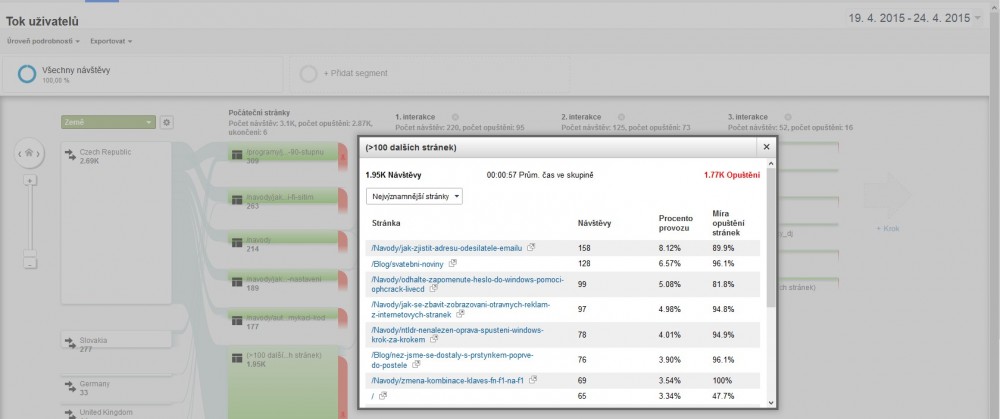Screen dimensions: 1000x419
Task: Click external link icon beside jak-zjistit-adresu-odesilatele-emailu
Action: tap(531, 247)
